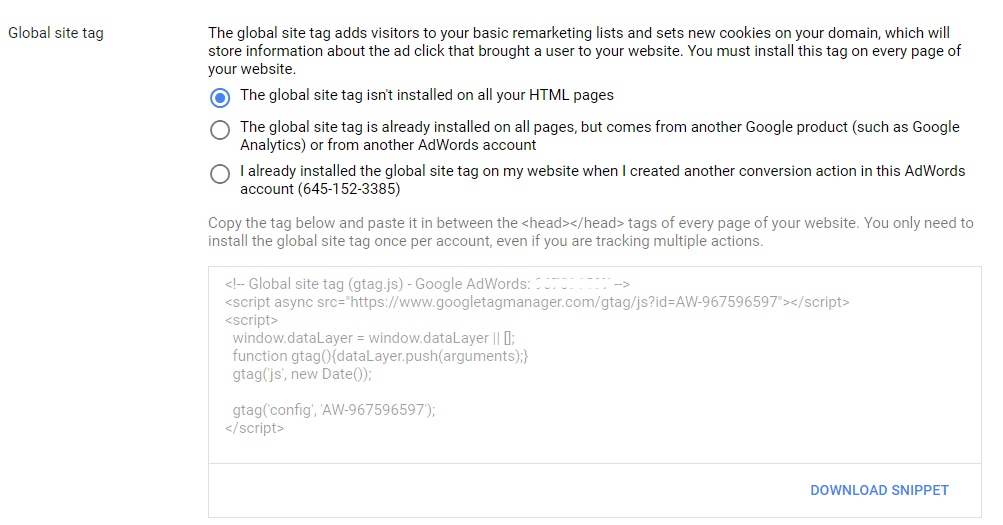1003x525 pixels.
Task: Click the "function gtag()" code line
Action: coord(380,356)
